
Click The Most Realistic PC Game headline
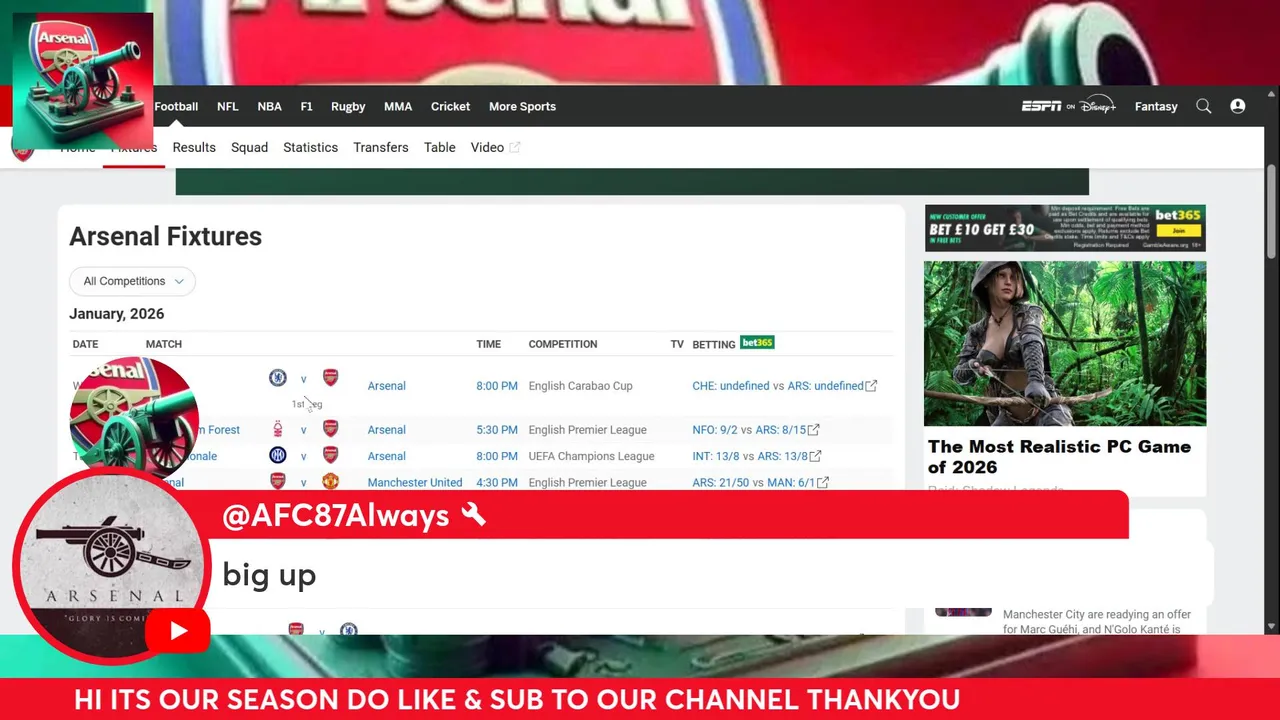tap(1059, 456)
